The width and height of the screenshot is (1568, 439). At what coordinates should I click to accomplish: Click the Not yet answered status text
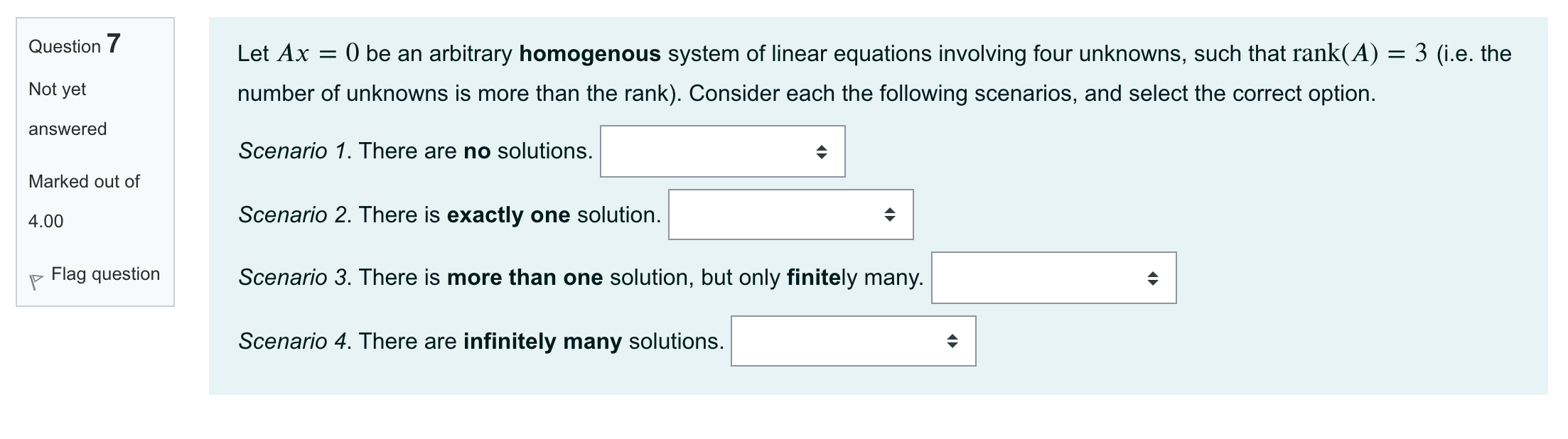(x=68, y=109)
